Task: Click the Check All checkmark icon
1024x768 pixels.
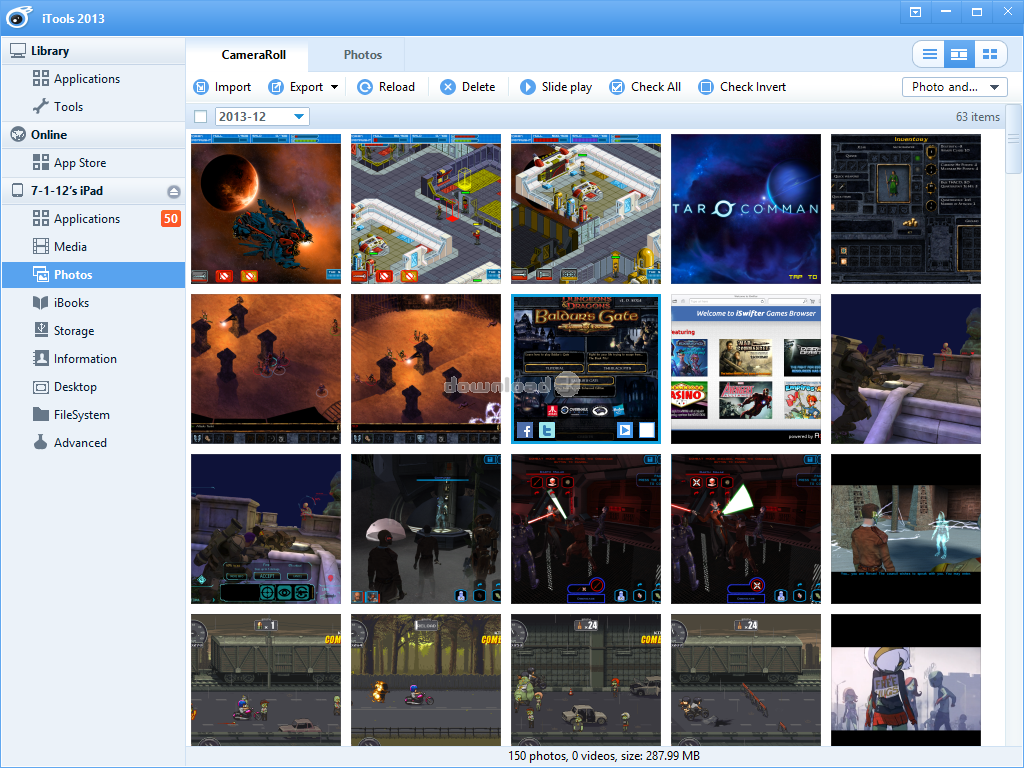Action: pos(616,87)
